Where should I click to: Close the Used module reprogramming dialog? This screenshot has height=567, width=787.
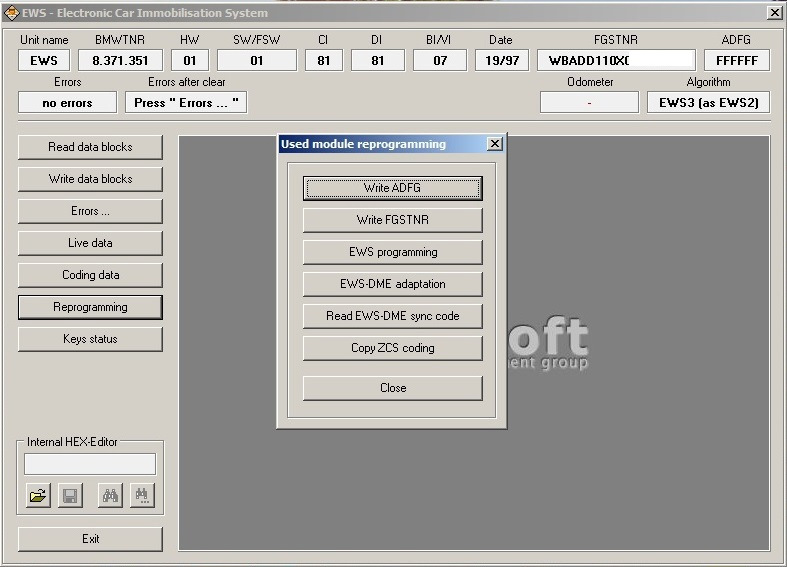coord(494,144)
